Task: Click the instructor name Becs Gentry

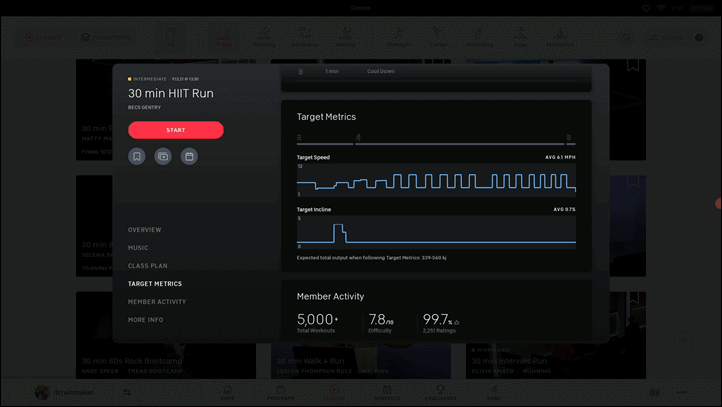Action: coord(145,107)
